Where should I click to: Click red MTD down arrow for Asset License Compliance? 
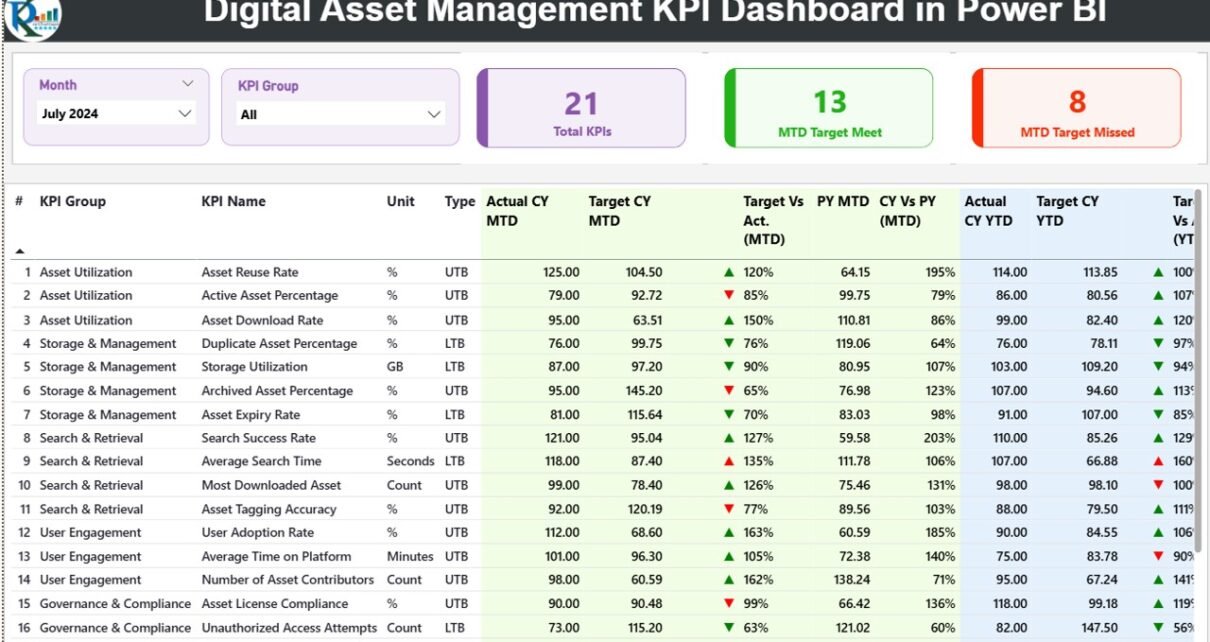729,604
